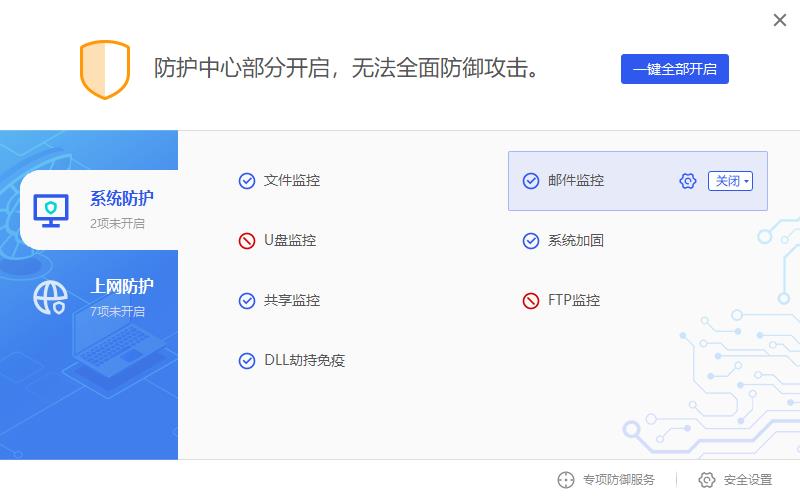
Task: Switch to the 上网防护 sidebar tab
Action: tap(100, 297)
